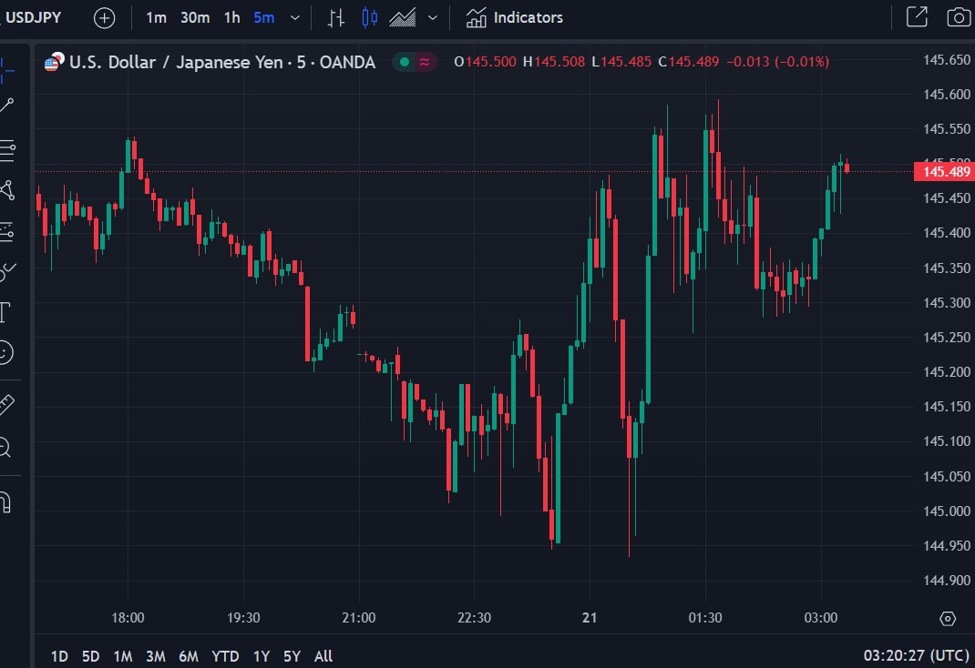975x668 pixels.
Task: Open the 5m timeframe dropdown arrow
Action: click(294, 17)
